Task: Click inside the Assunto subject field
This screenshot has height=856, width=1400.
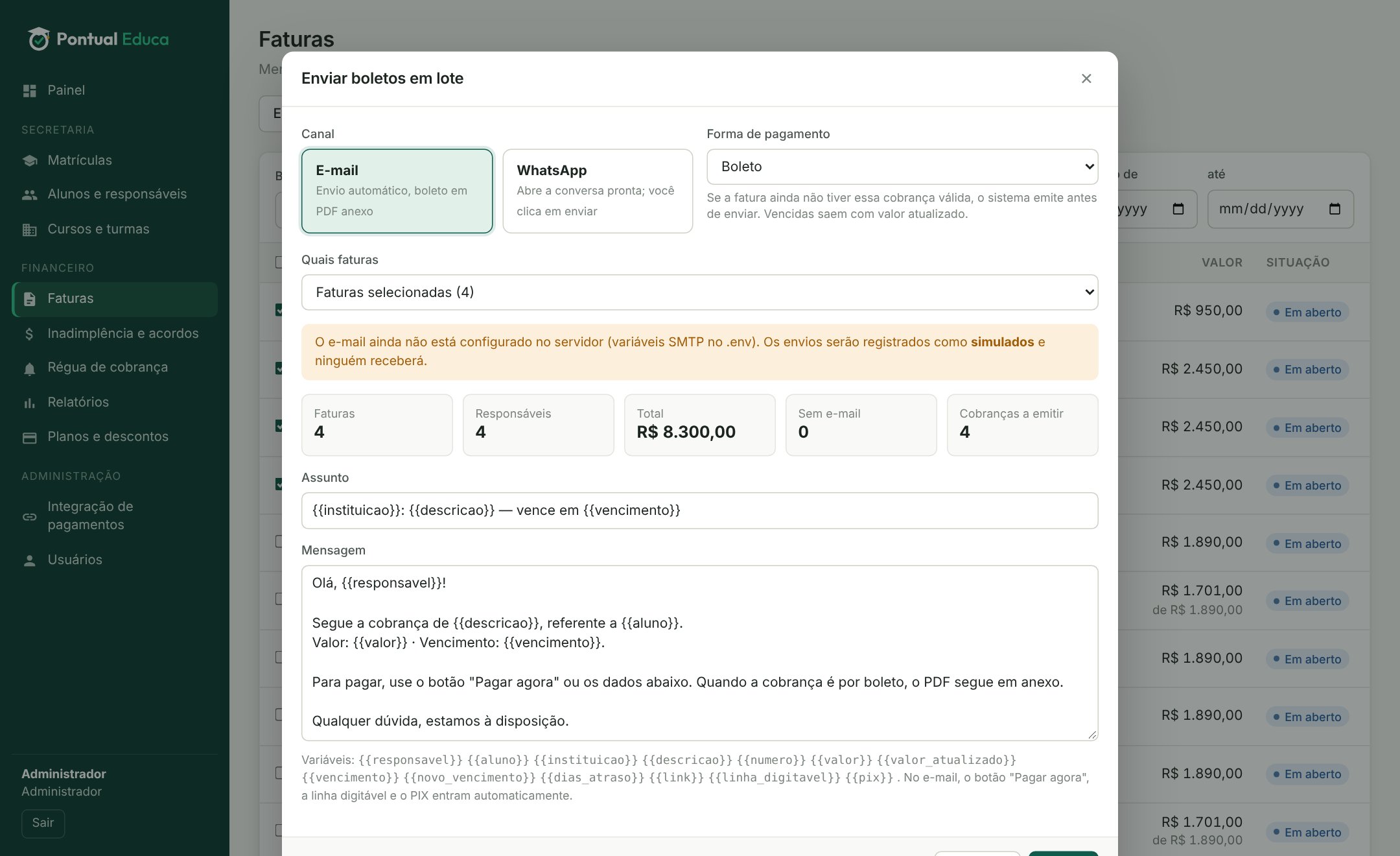Action: [699, 510]
